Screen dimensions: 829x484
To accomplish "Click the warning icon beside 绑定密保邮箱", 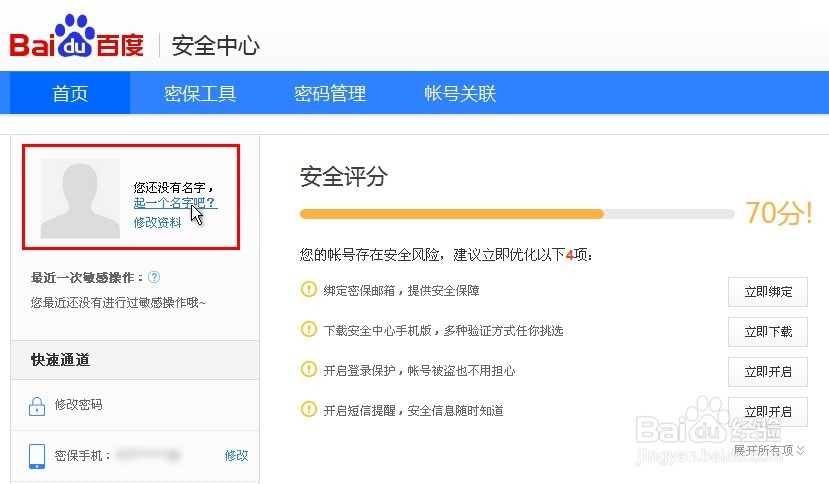I will (x=308, y=290).
